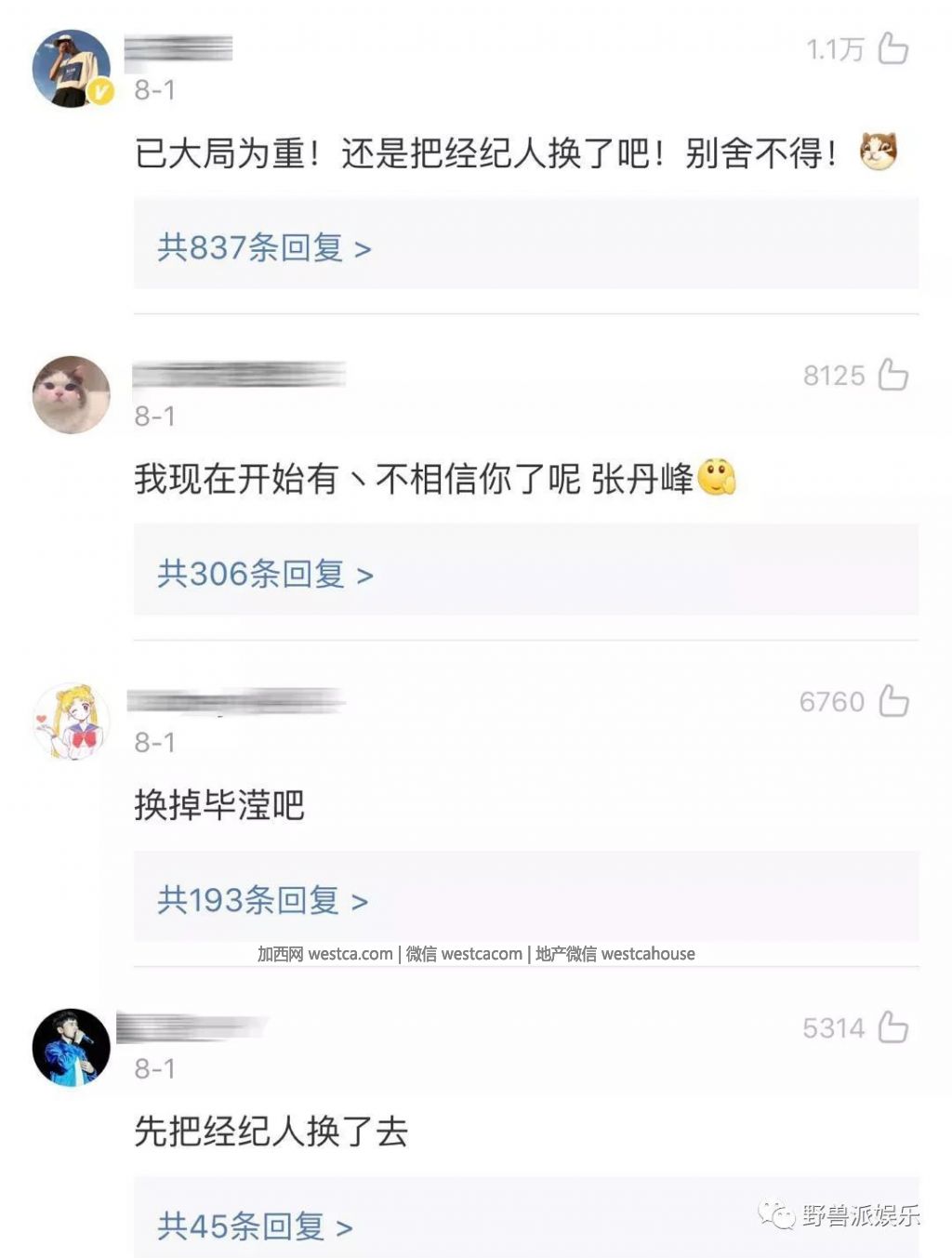Tap thumbs-up on the 6760 likes comment

click(892, 701)
